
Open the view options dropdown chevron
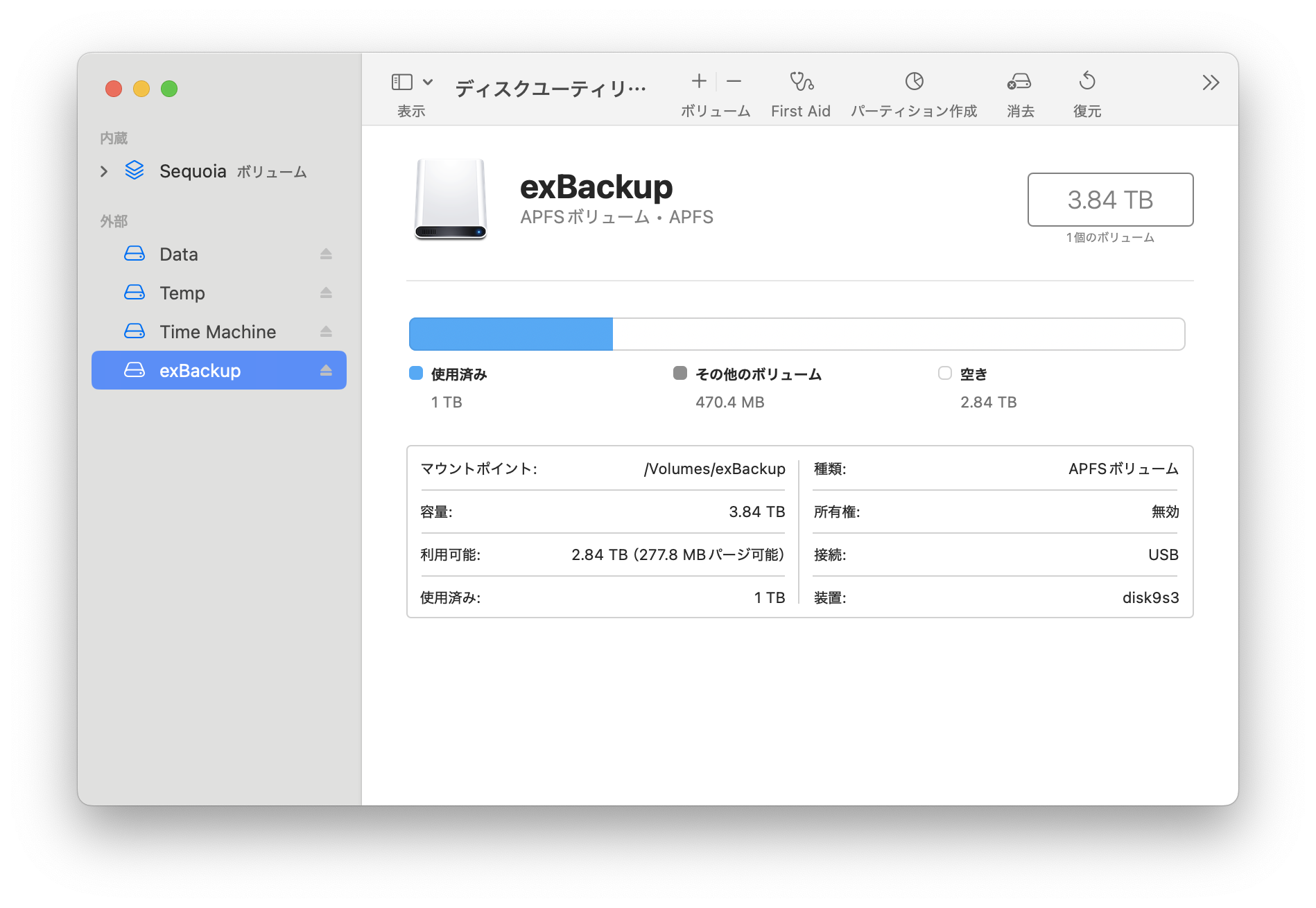pyautogui.click(x=428, y=82)
